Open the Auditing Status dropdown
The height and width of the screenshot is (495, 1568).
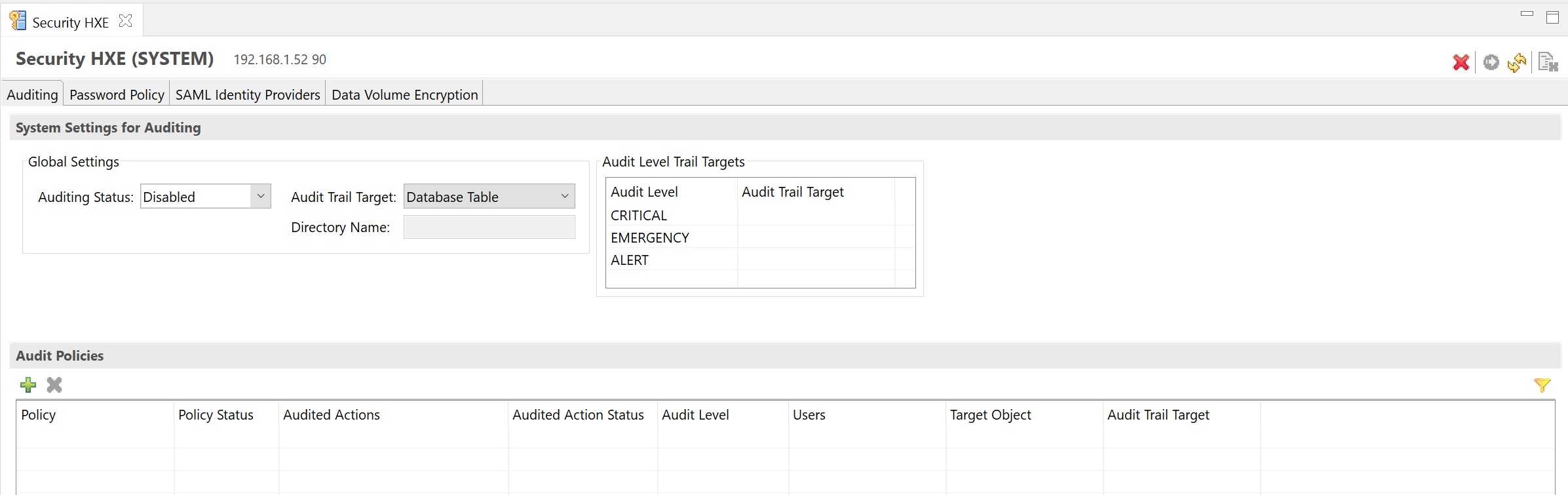(260, 197)
